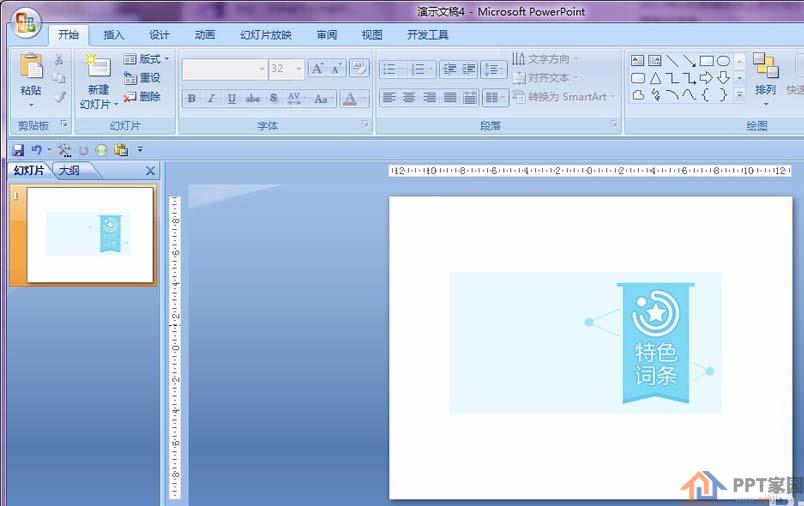Click the 删除 delete slide button
This screenshot has height=506, width=804.
[x=143, y=96]
